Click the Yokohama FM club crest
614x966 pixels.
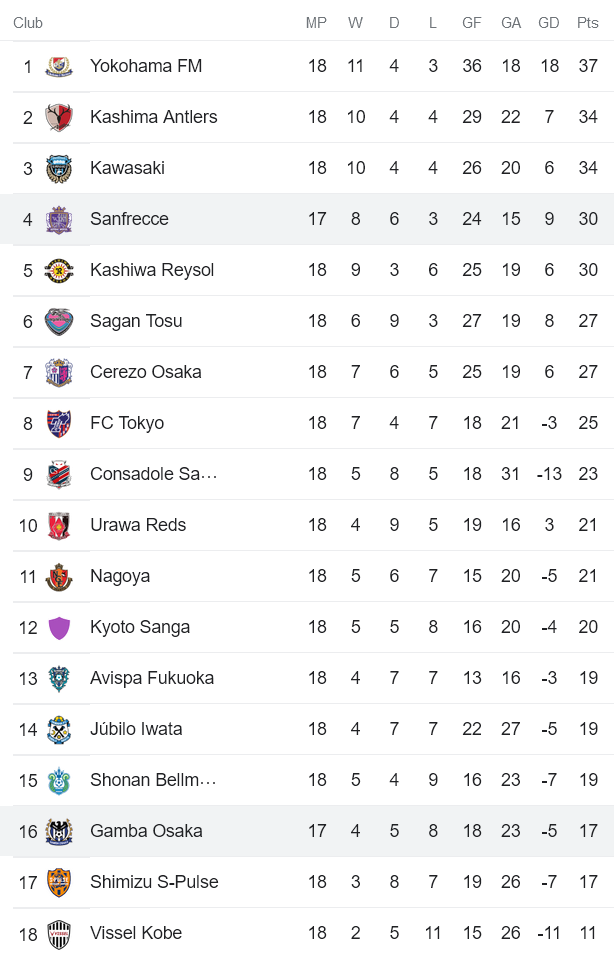58,65
